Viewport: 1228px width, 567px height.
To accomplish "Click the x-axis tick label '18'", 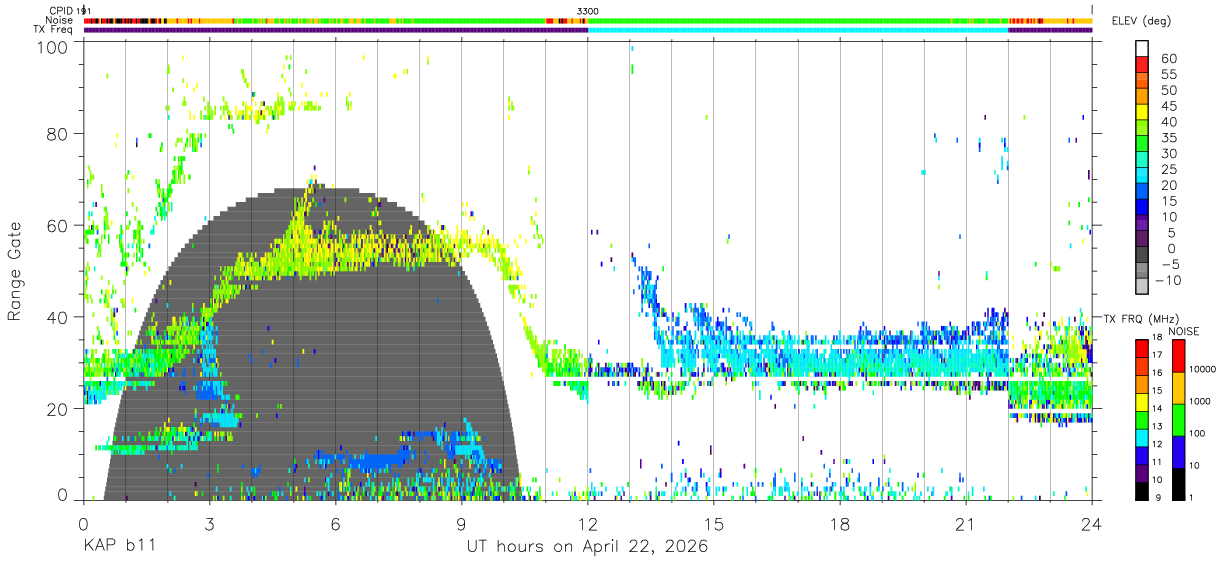I will [x=840, y=524].
